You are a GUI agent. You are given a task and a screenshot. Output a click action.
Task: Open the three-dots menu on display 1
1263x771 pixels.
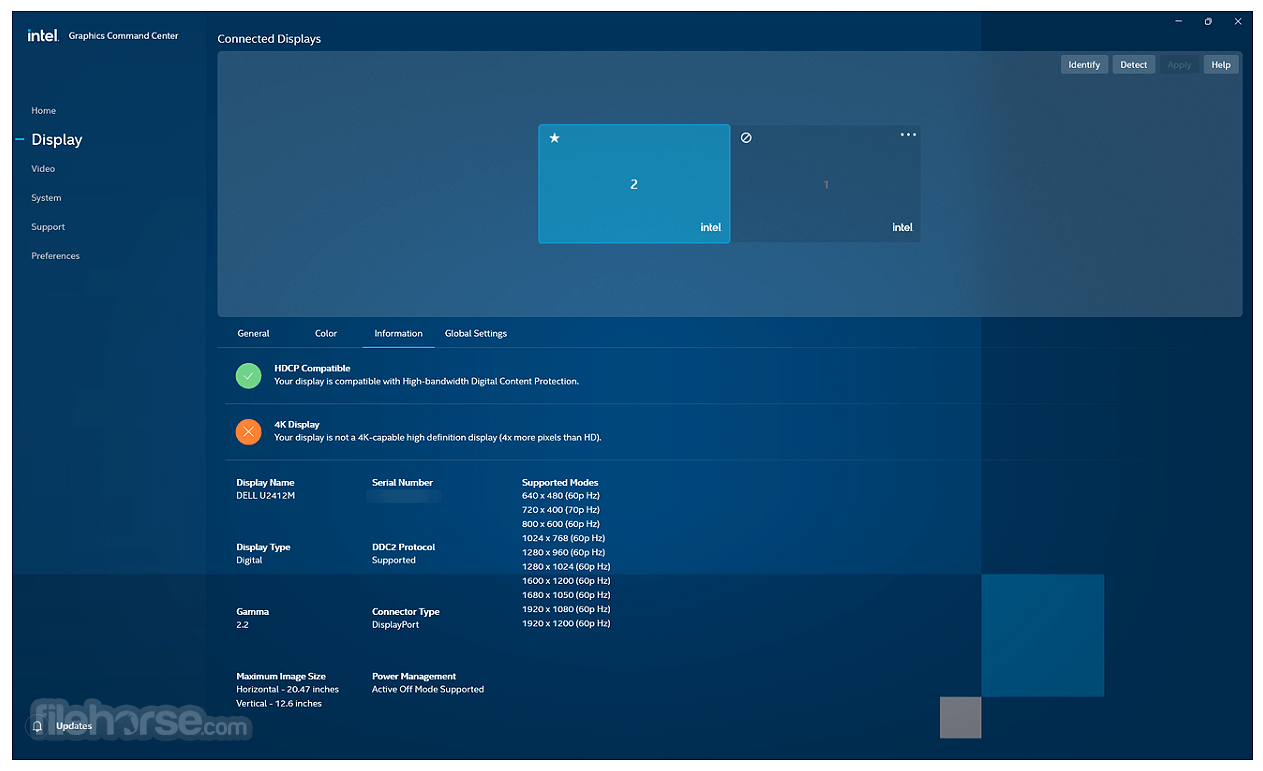pos(908,134)
